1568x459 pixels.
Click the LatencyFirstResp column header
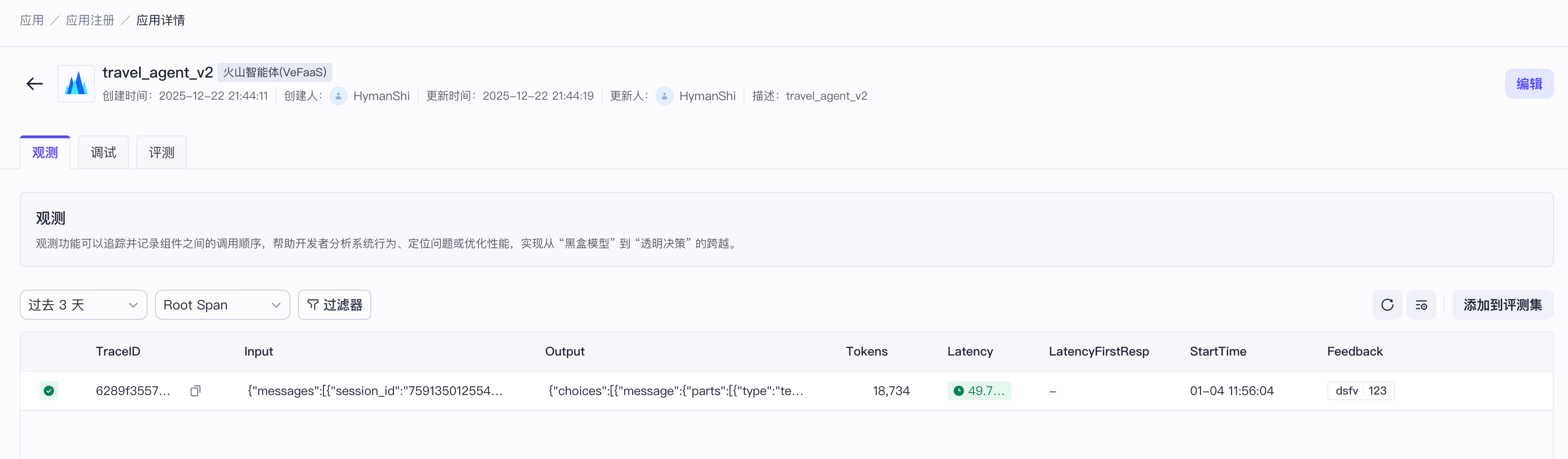(x=1099, y=351)
